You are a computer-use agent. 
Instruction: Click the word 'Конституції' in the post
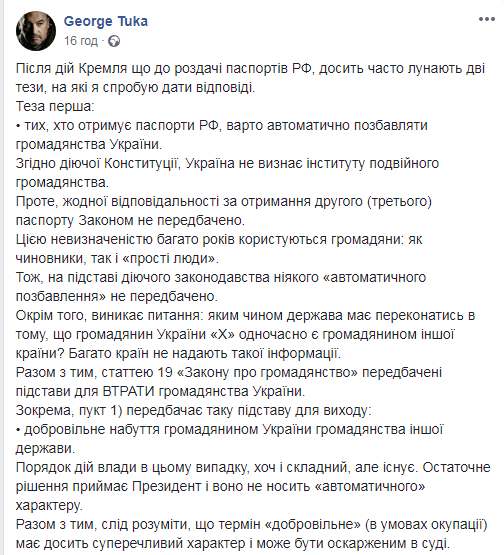click(141, 164)
